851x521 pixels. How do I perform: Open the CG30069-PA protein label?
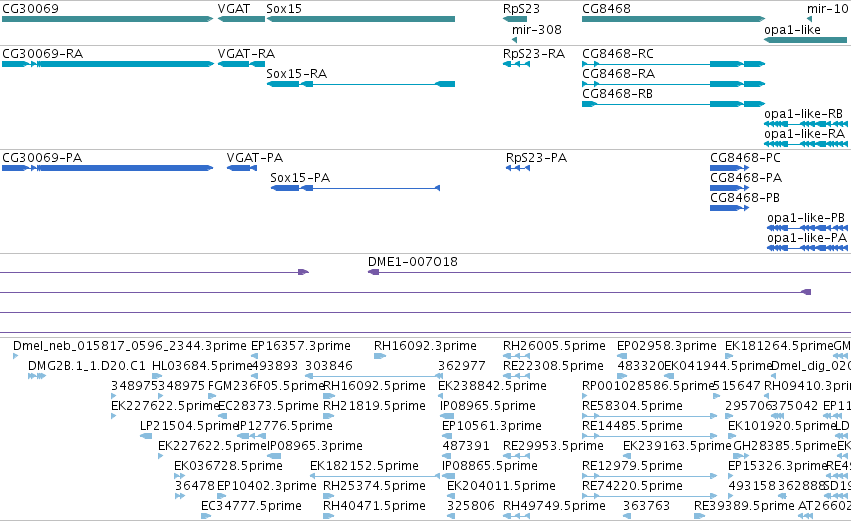42,158
